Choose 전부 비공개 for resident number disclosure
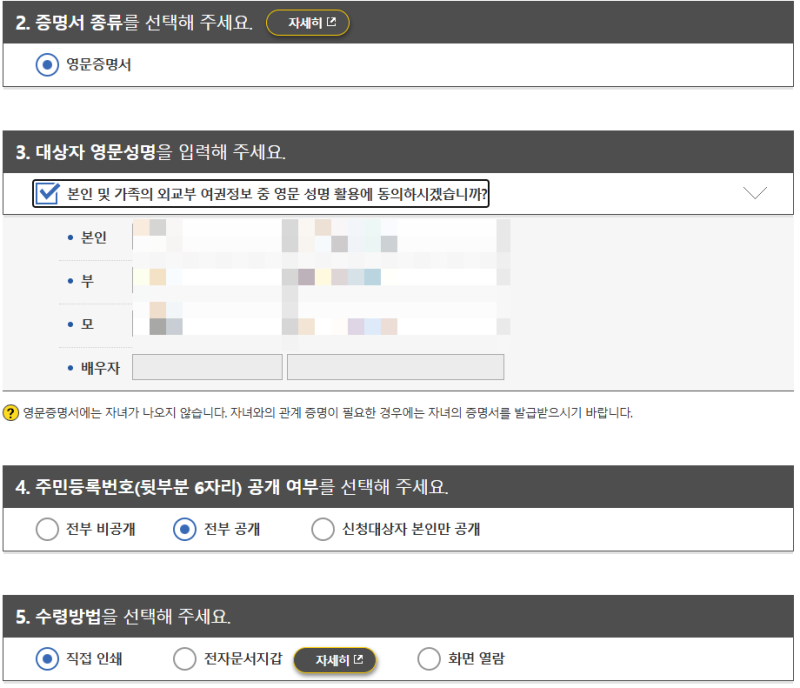The width and height of the screenshot is (800, 688). pos(47,529)
